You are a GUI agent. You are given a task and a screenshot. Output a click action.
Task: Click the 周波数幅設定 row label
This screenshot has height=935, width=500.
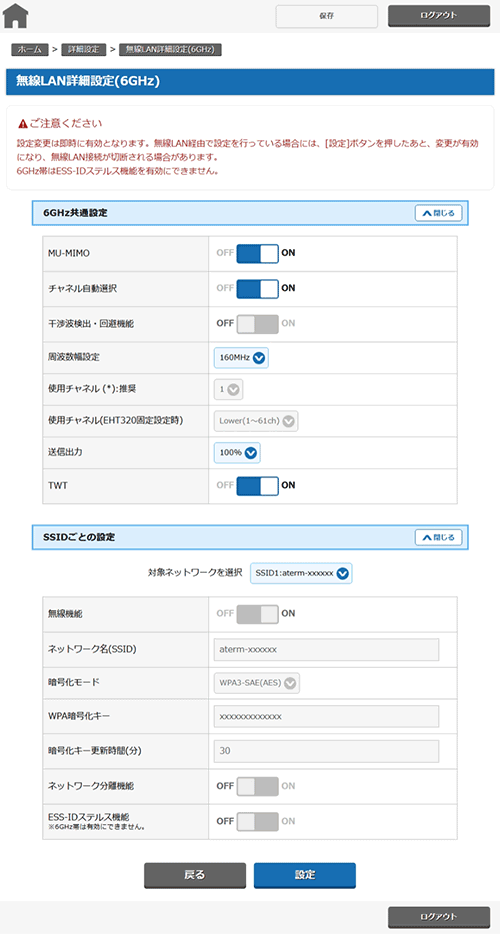pos(72,358)
